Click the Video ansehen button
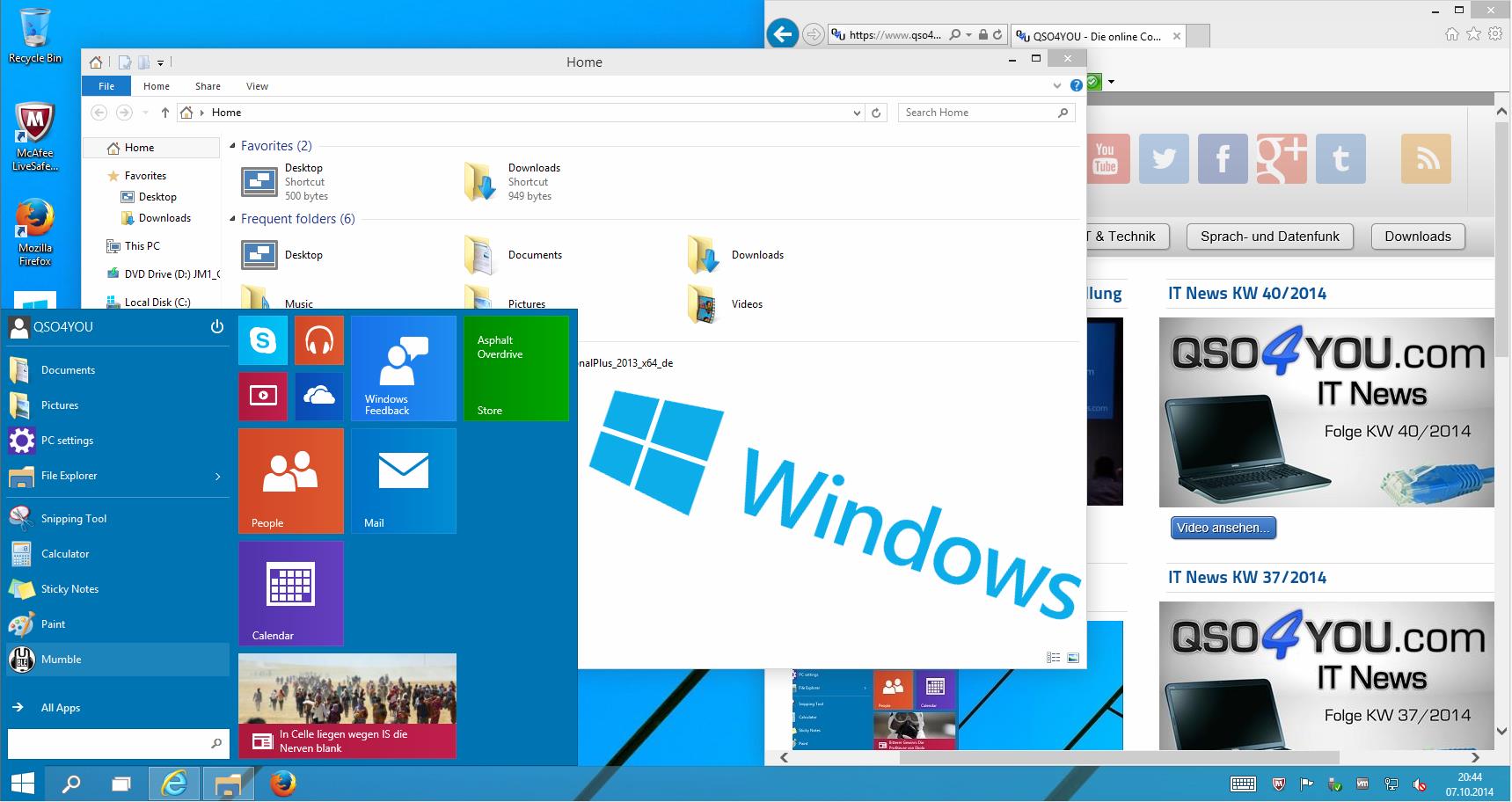The width and height of the screenshot is (1512, 802). click(1223, 528)
